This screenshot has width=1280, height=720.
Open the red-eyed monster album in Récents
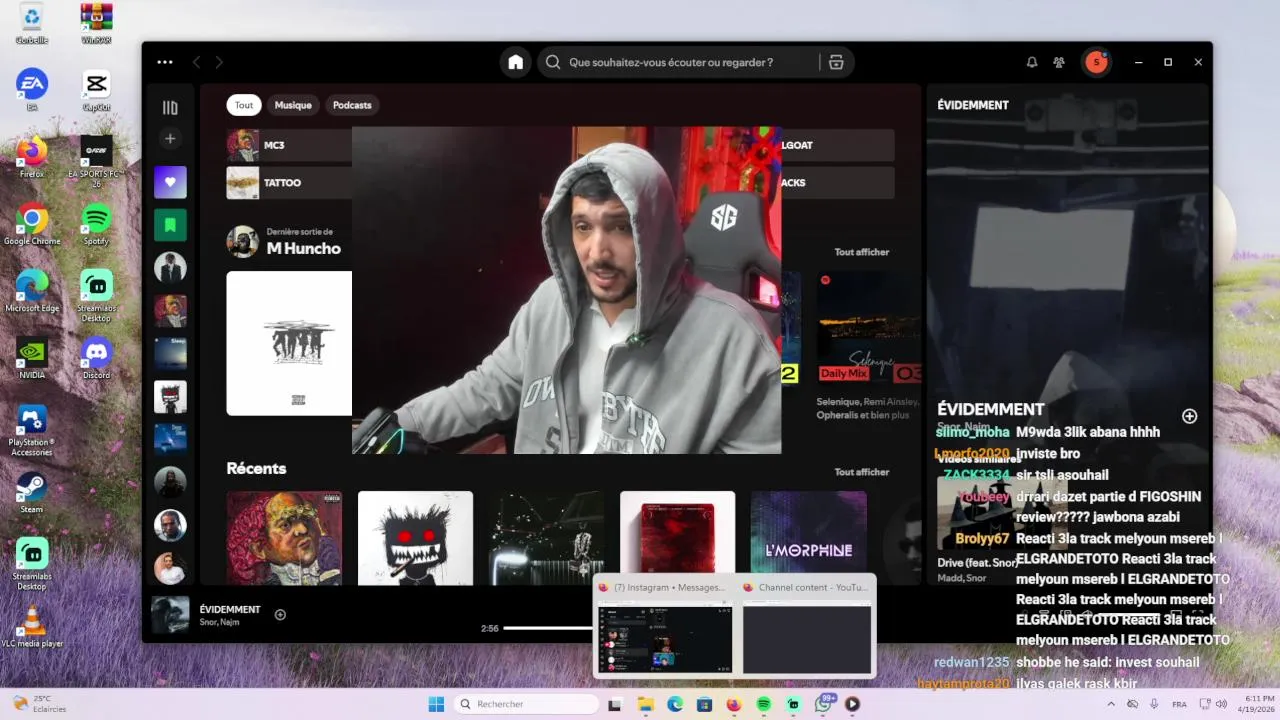(x=415, y=538)
